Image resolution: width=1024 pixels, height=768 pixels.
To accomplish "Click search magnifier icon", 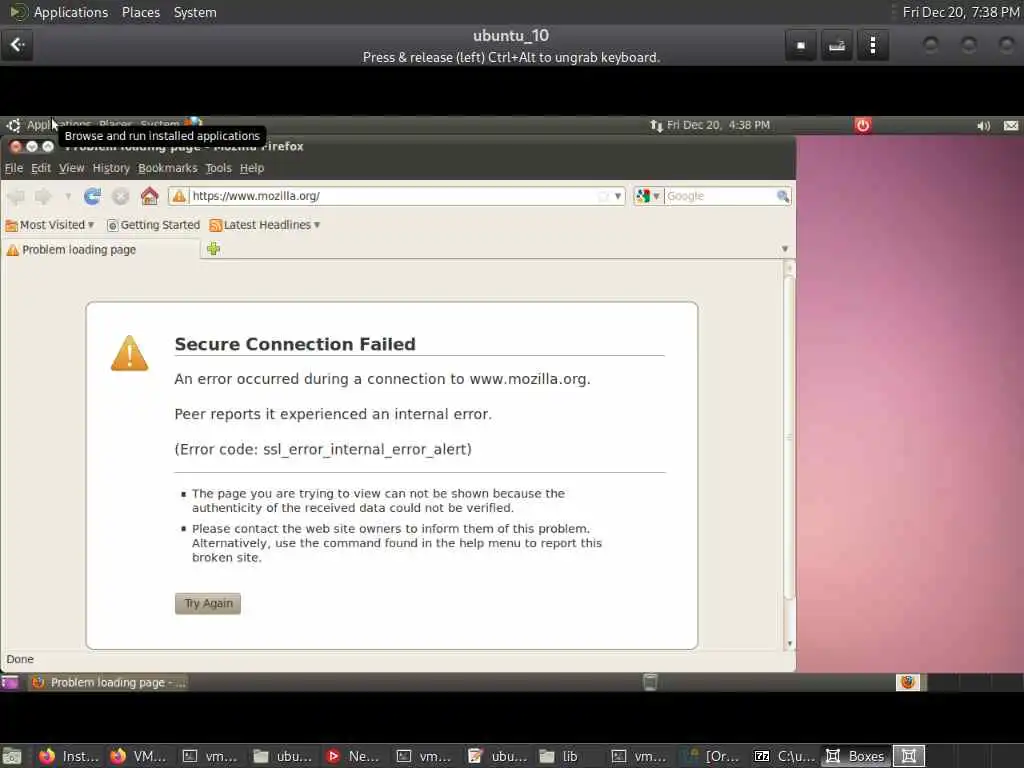I will tap(782, 196).
